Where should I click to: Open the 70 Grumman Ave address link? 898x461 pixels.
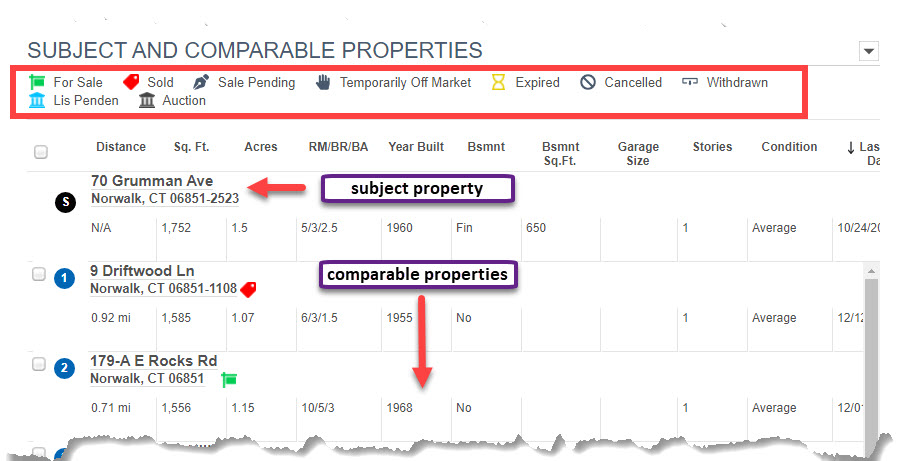tap(152, 181)
